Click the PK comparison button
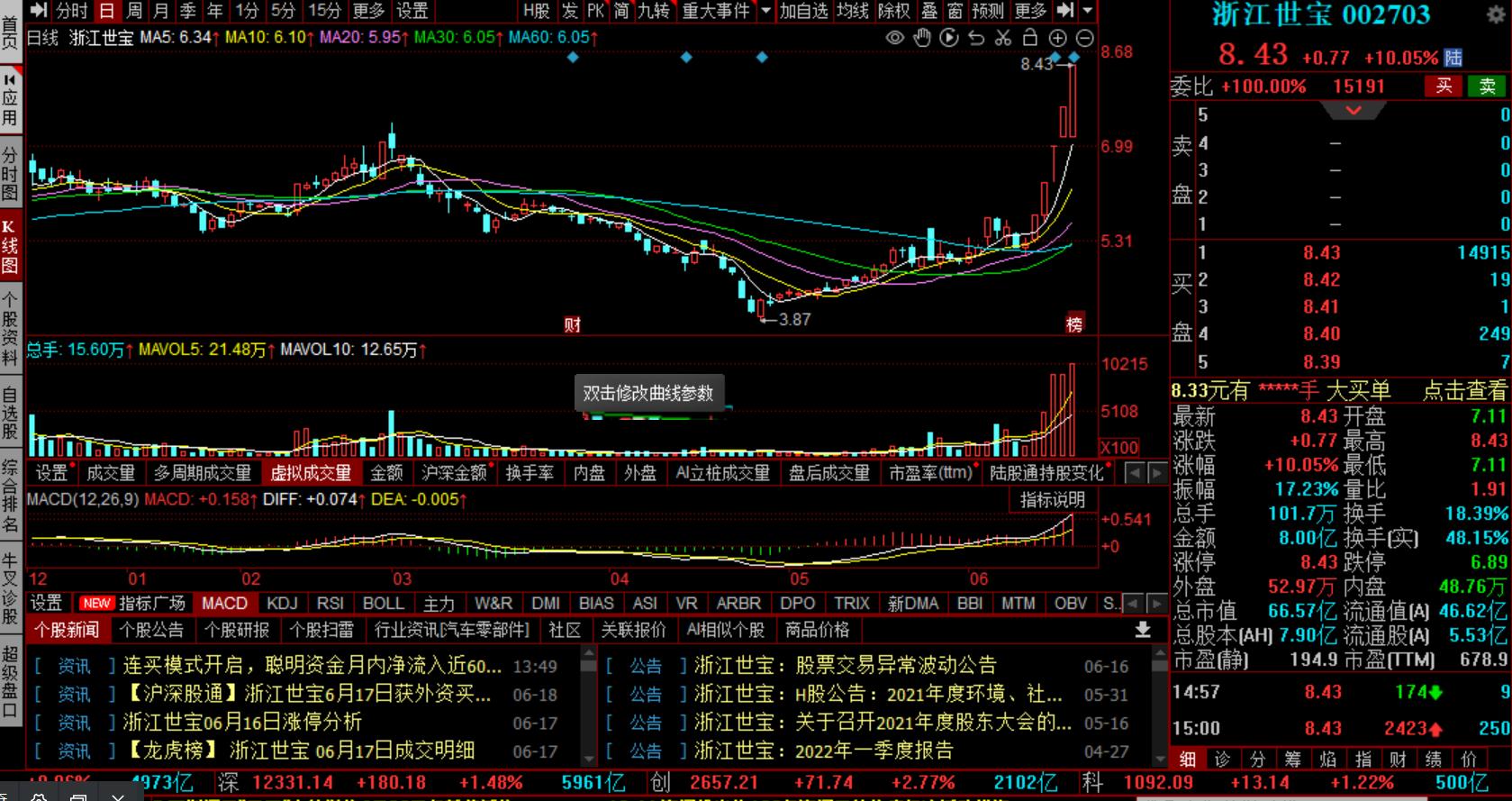The image size is (1512, 801). click(596, 11)
